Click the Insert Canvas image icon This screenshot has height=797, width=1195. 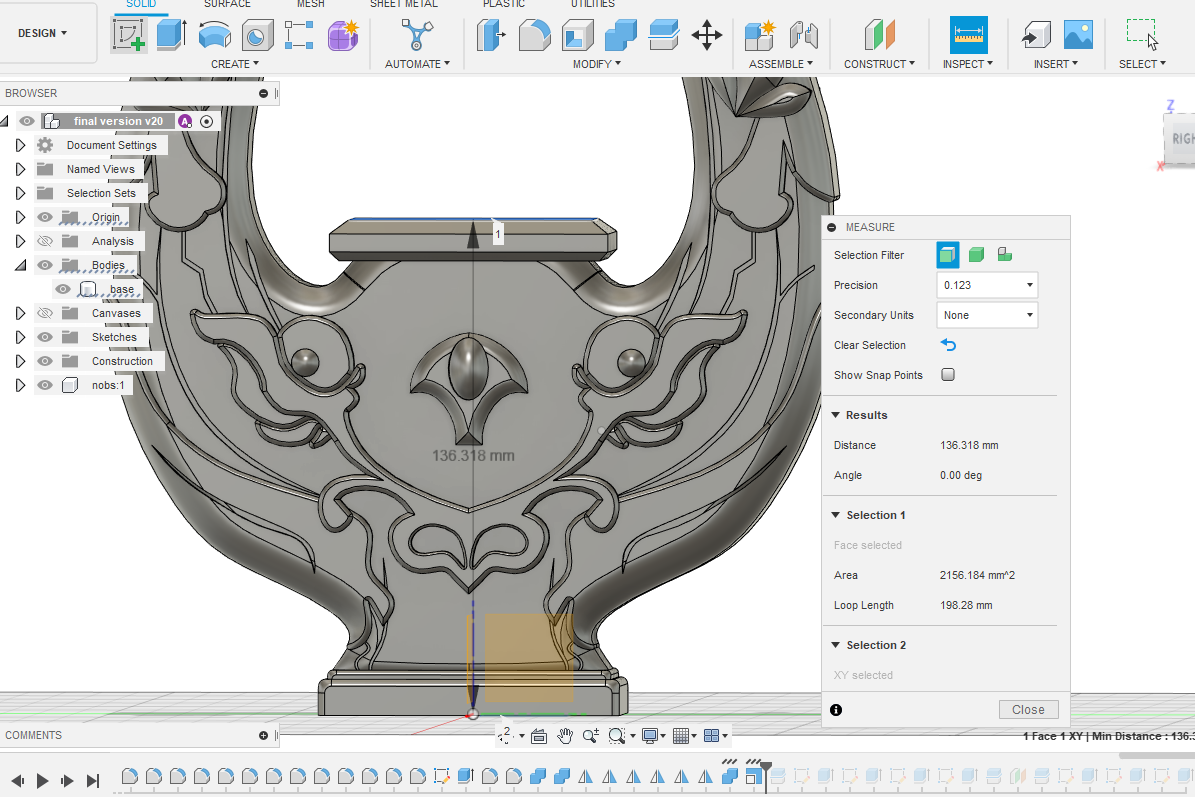click(1078, 35)
